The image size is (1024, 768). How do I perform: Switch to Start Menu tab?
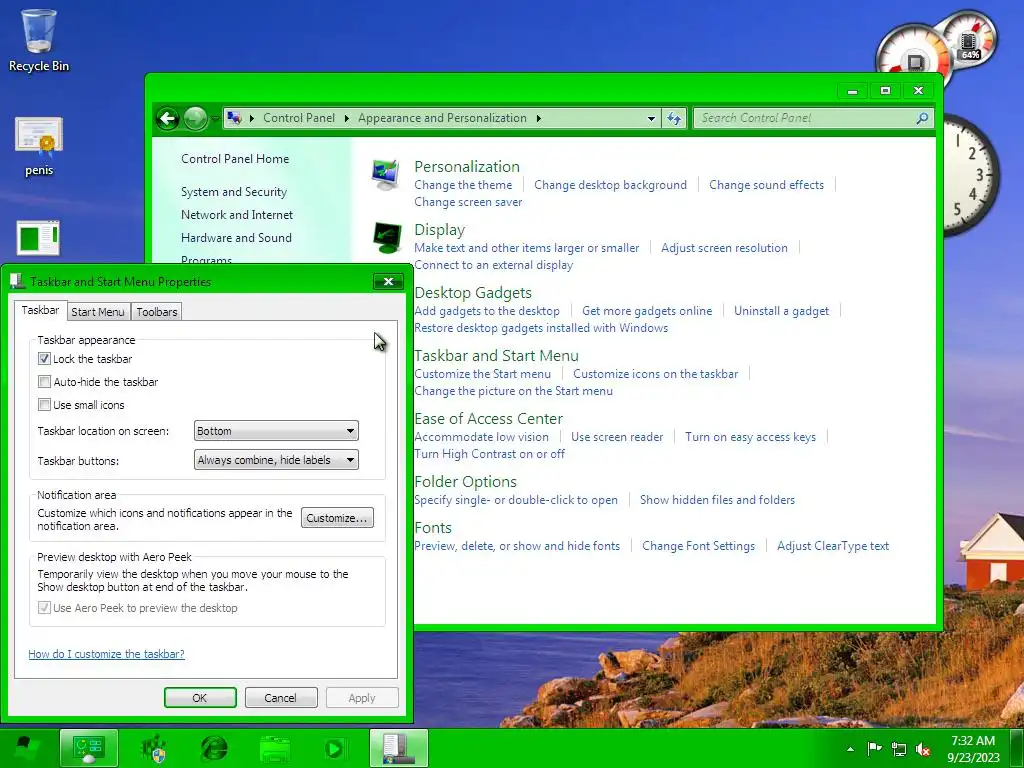(x=98, y=312)
